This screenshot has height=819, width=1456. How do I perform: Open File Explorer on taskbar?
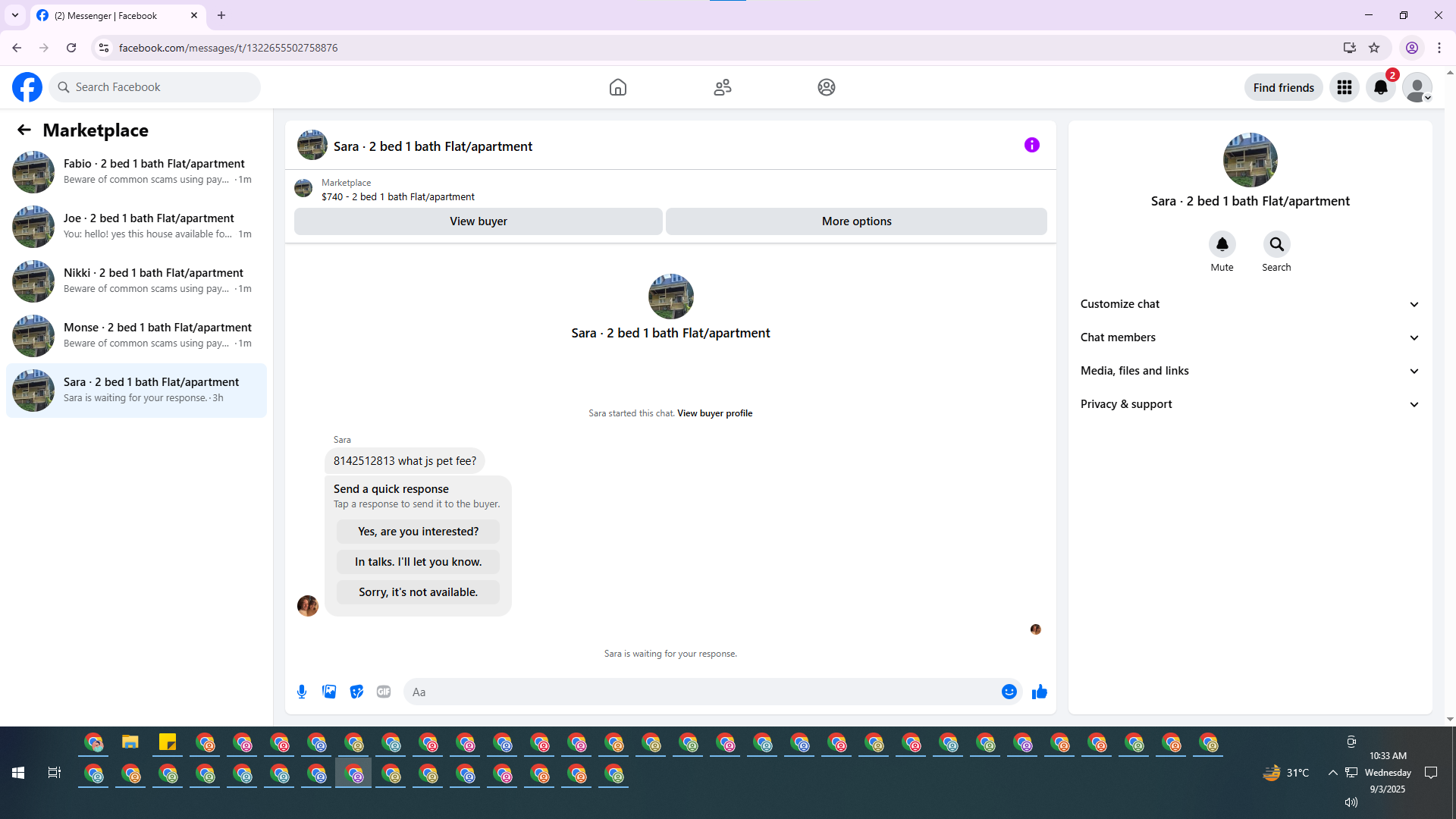130,742
